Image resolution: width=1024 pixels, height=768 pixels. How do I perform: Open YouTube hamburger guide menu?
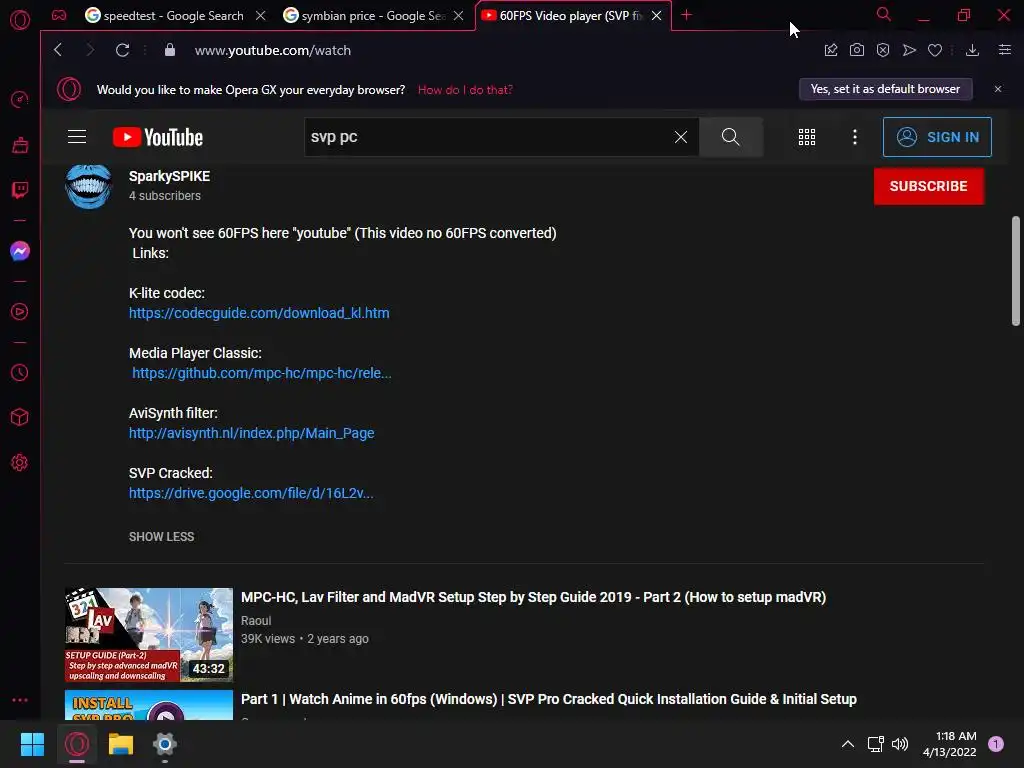click(x=77, y=136)
